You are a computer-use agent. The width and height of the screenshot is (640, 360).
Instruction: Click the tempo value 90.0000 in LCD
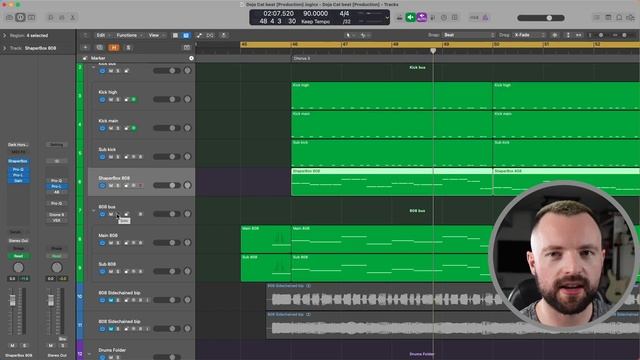(x=316, y=13)
